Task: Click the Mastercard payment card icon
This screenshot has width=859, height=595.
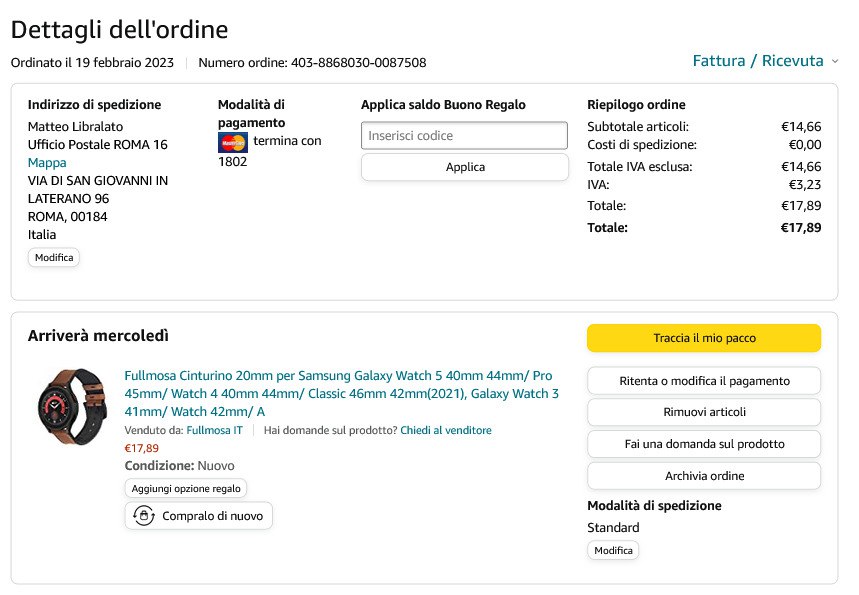Action: [233, 142]
